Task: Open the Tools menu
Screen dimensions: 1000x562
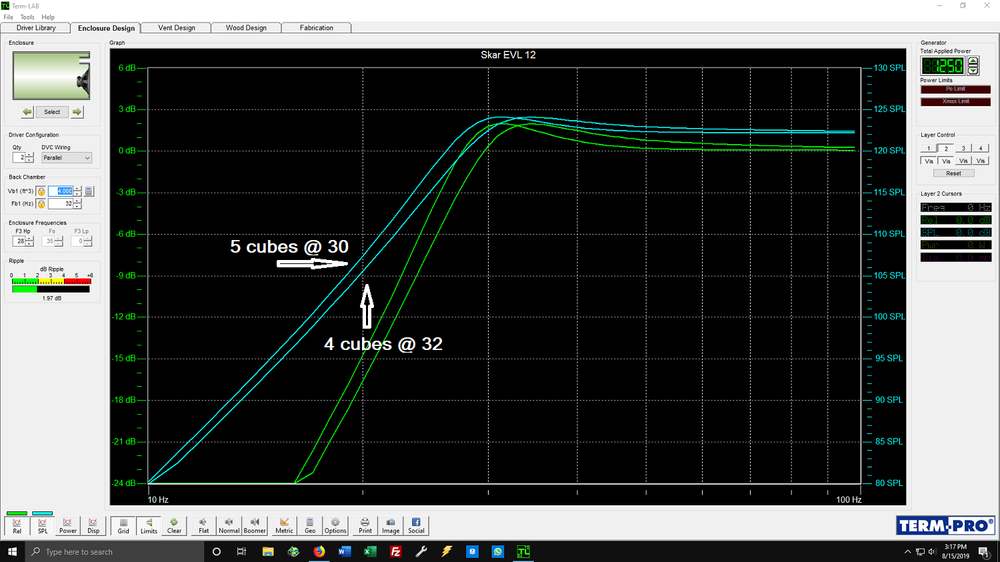Action: click(x=27, y=17)
